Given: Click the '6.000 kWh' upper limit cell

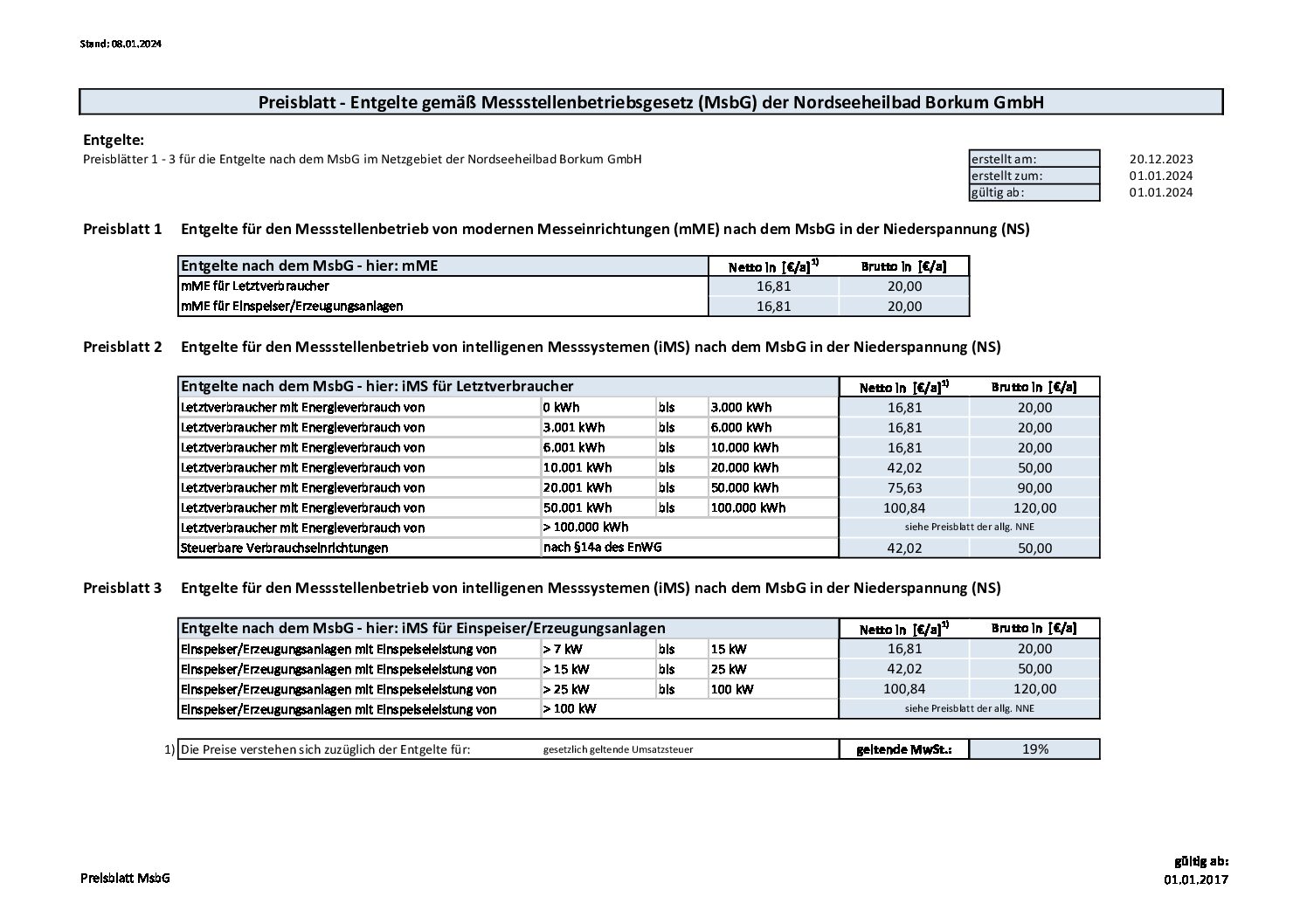Looking at the screenshot, I should coord(773,427).
